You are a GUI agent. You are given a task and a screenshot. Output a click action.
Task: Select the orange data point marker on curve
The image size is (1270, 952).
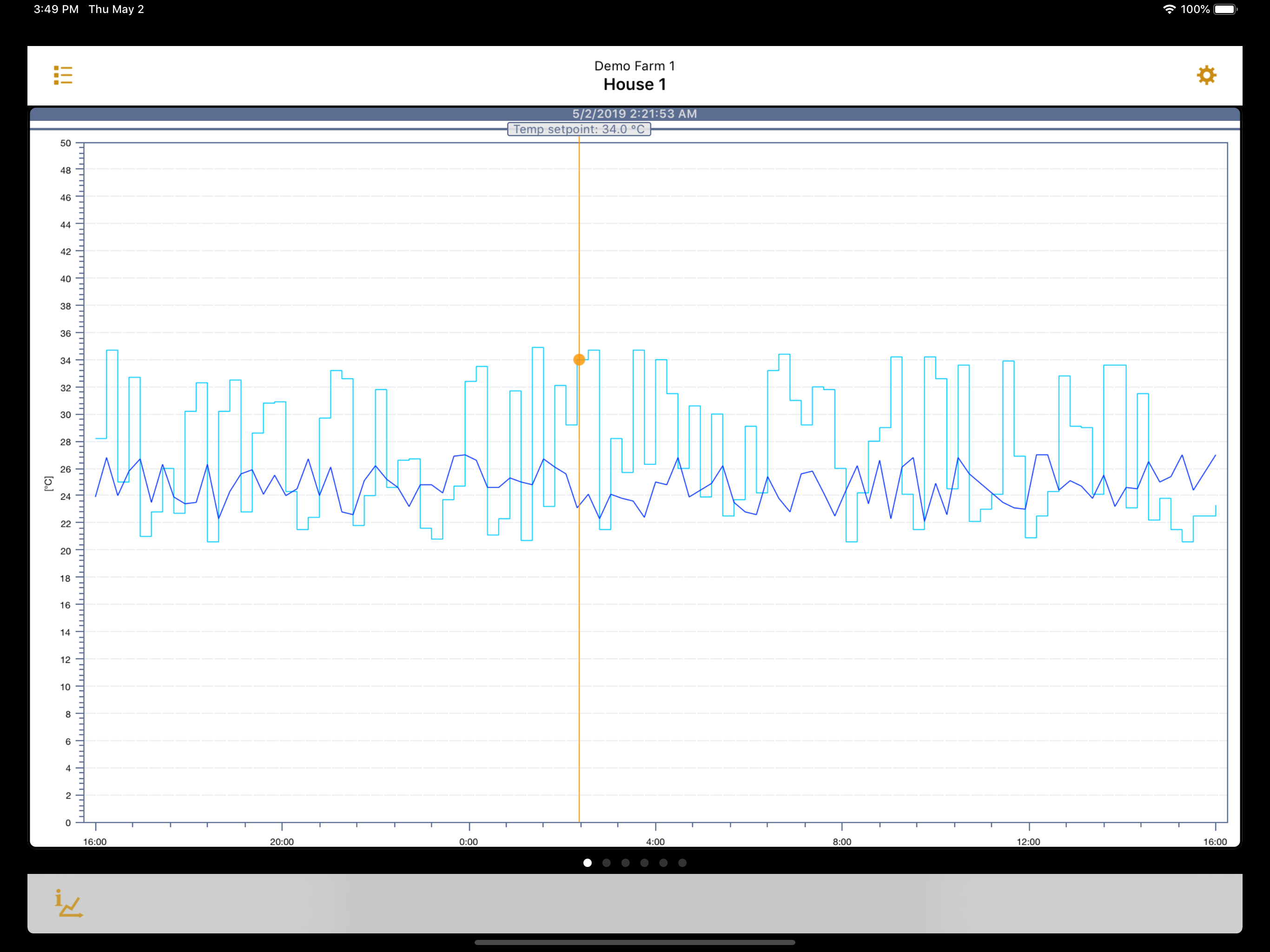tap(579, 359)
